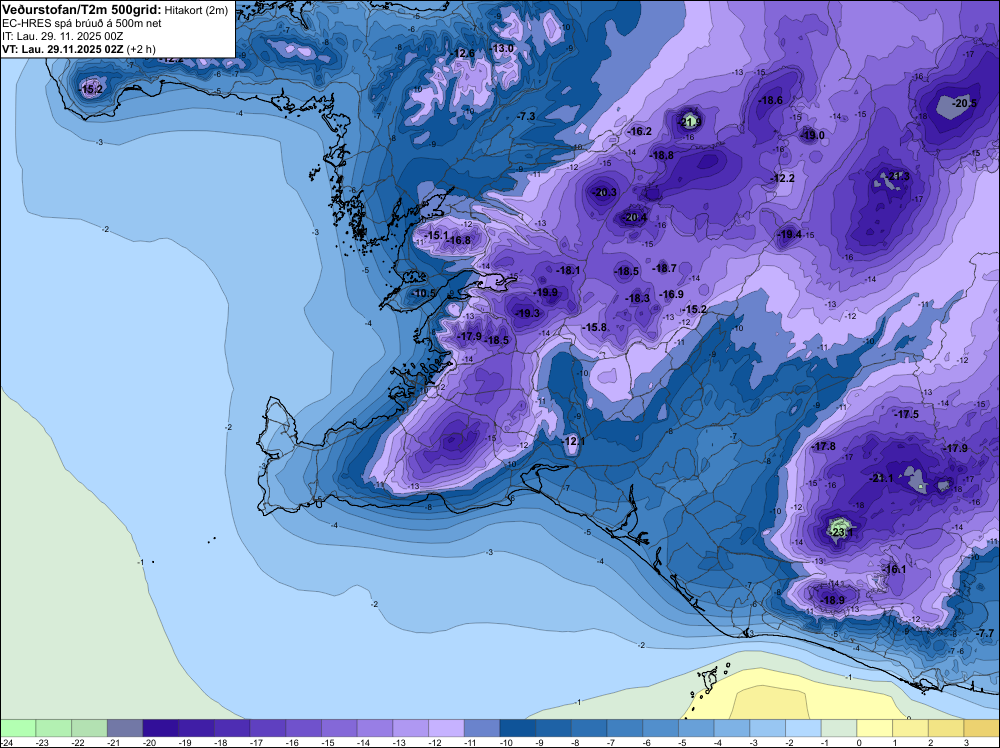
Task: Click the legend swatch labeled -4
Action: (732, 728)
